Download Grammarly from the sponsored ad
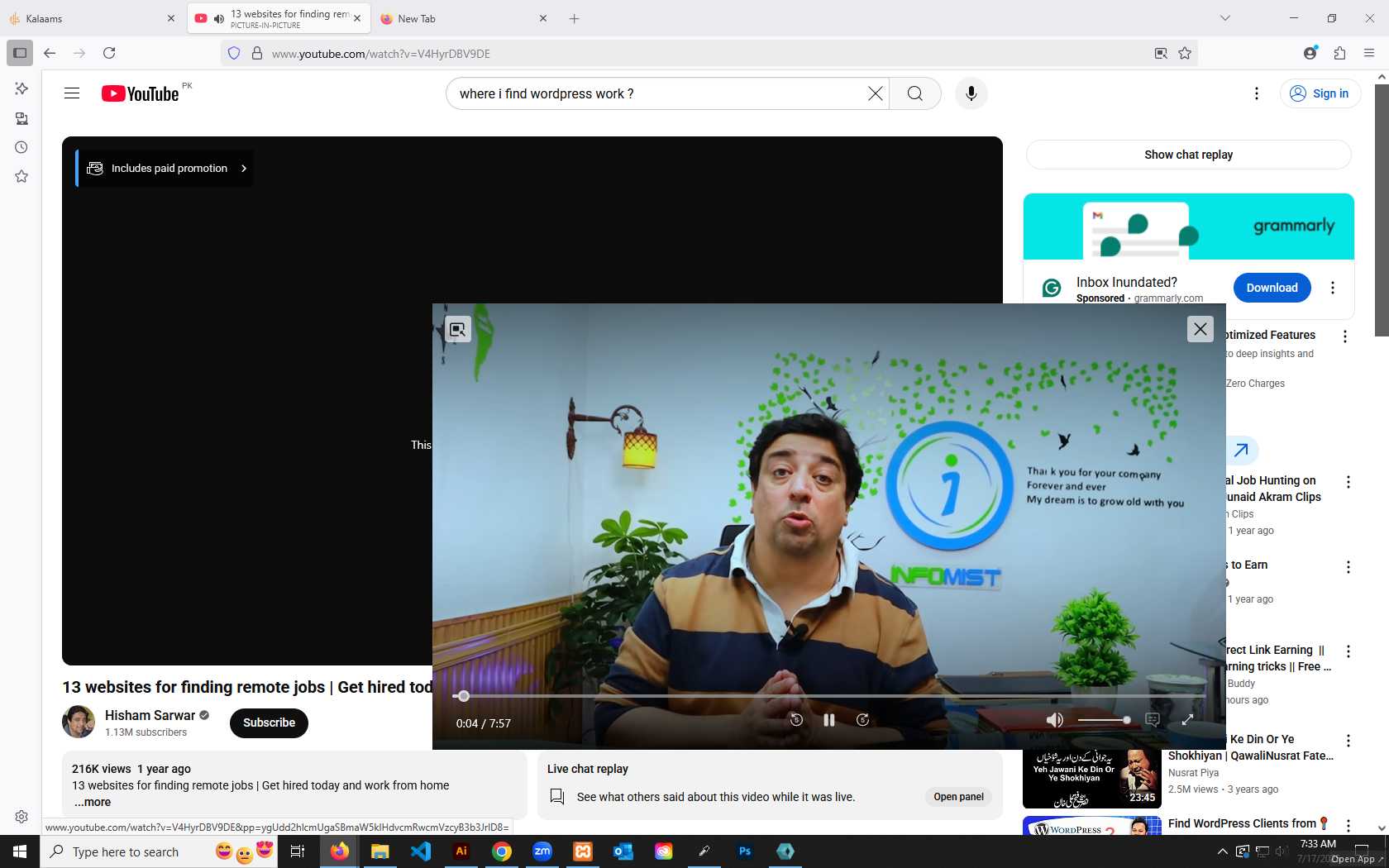 click(x=1272, y=288)
